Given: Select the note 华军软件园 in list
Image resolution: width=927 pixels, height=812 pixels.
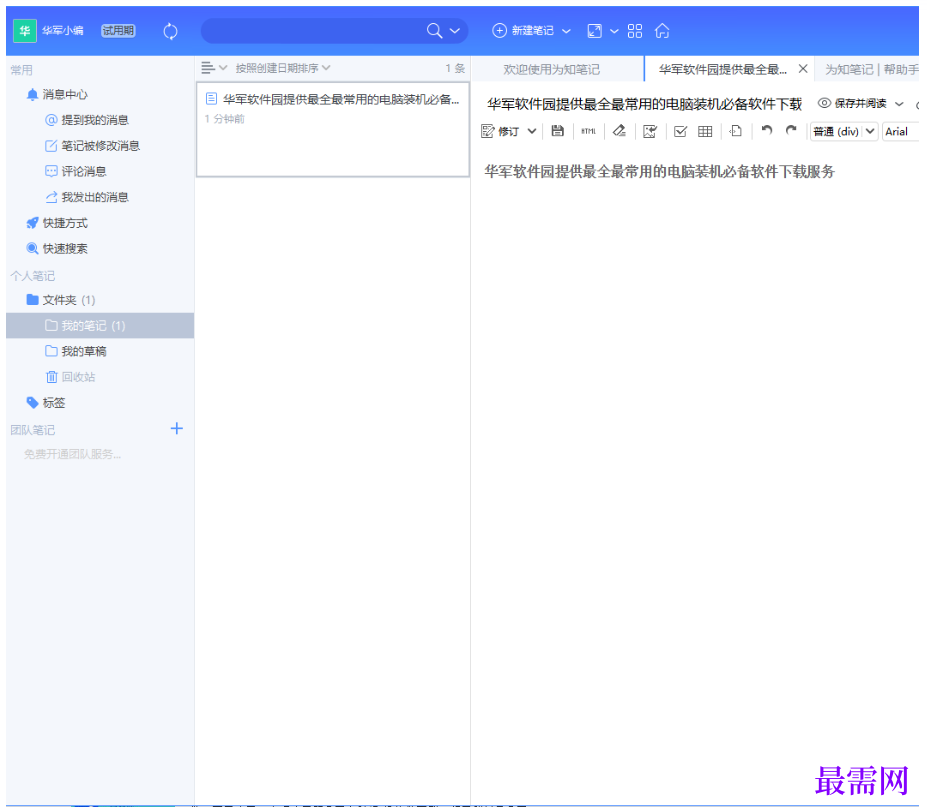Looking at the screenshot, I should (333, 129).
